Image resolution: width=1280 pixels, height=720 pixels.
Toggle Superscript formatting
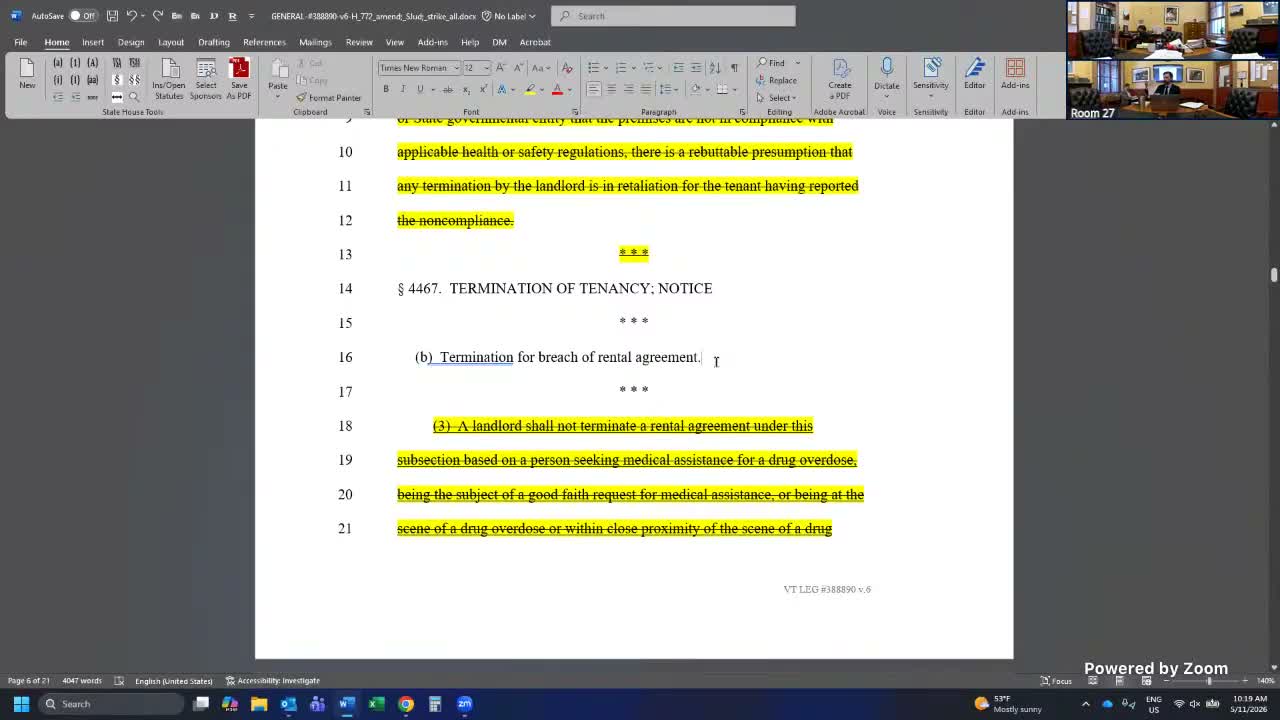tap(483, 89)
